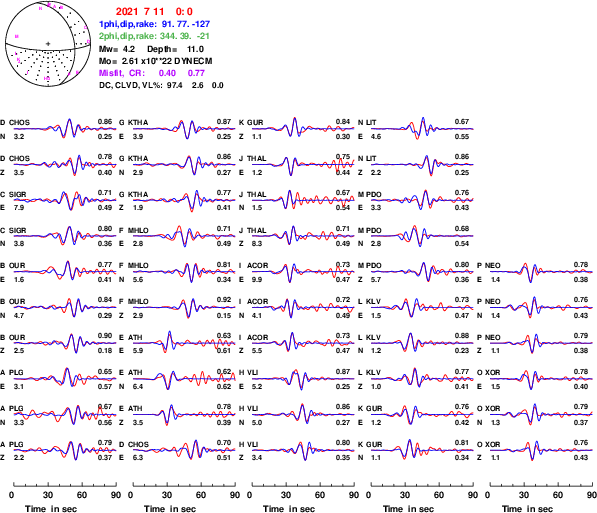Select the blue 1phi,dip,rake solution text
Viewport: 597px width, 513px height.
tap(155, 24)
